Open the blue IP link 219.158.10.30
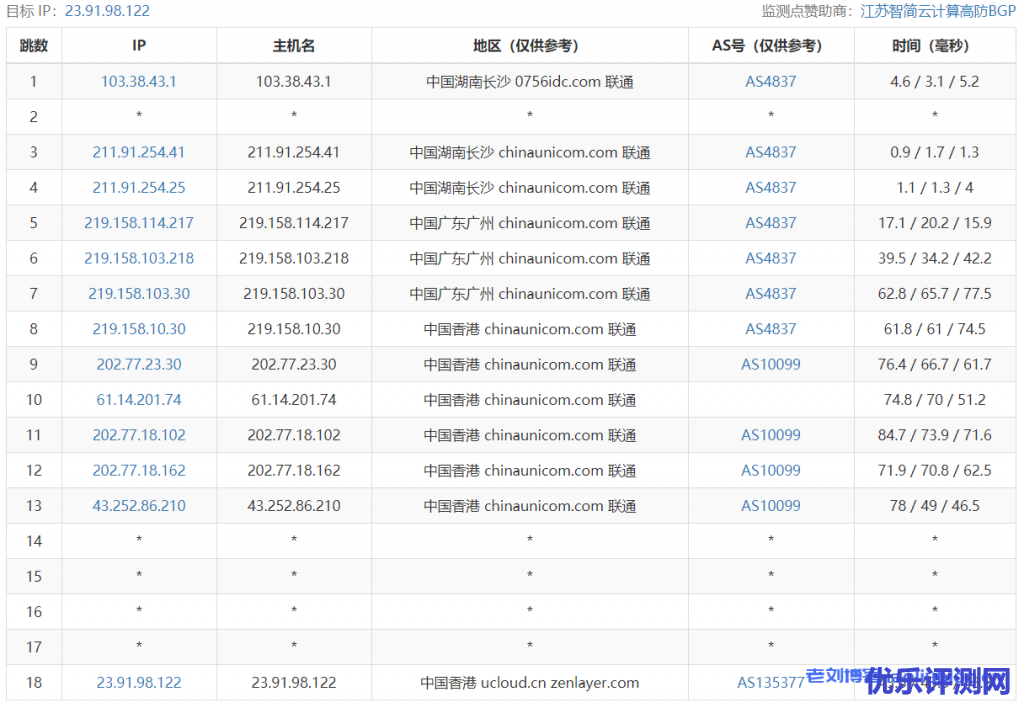Screen dimensions: 1024x708 tap(139, 329)
